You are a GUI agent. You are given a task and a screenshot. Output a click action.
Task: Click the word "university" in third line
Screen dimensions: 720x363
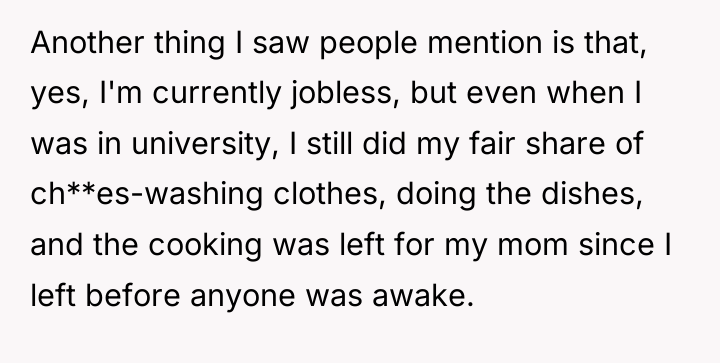click(x=204, y=144)
